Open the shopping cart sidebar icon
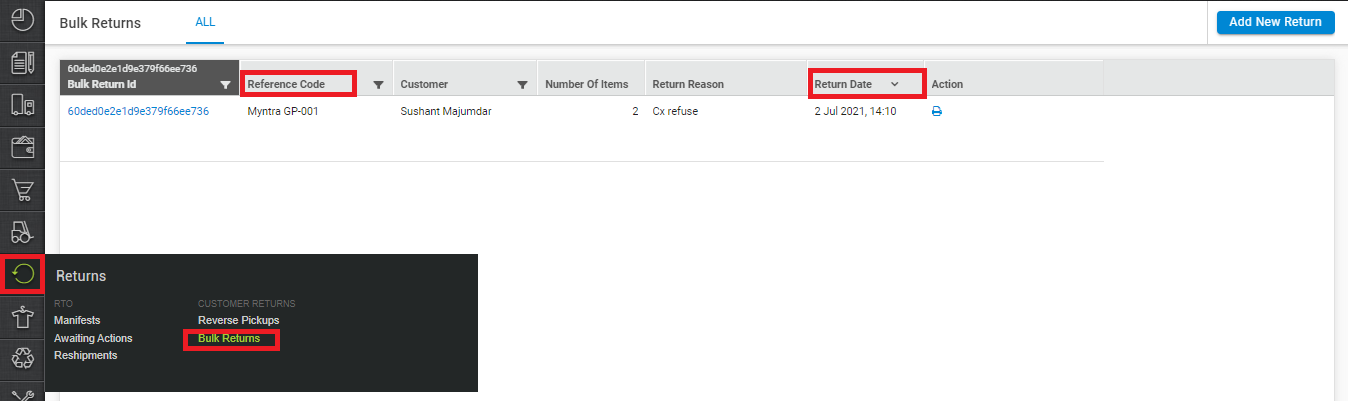 [22, 189]
